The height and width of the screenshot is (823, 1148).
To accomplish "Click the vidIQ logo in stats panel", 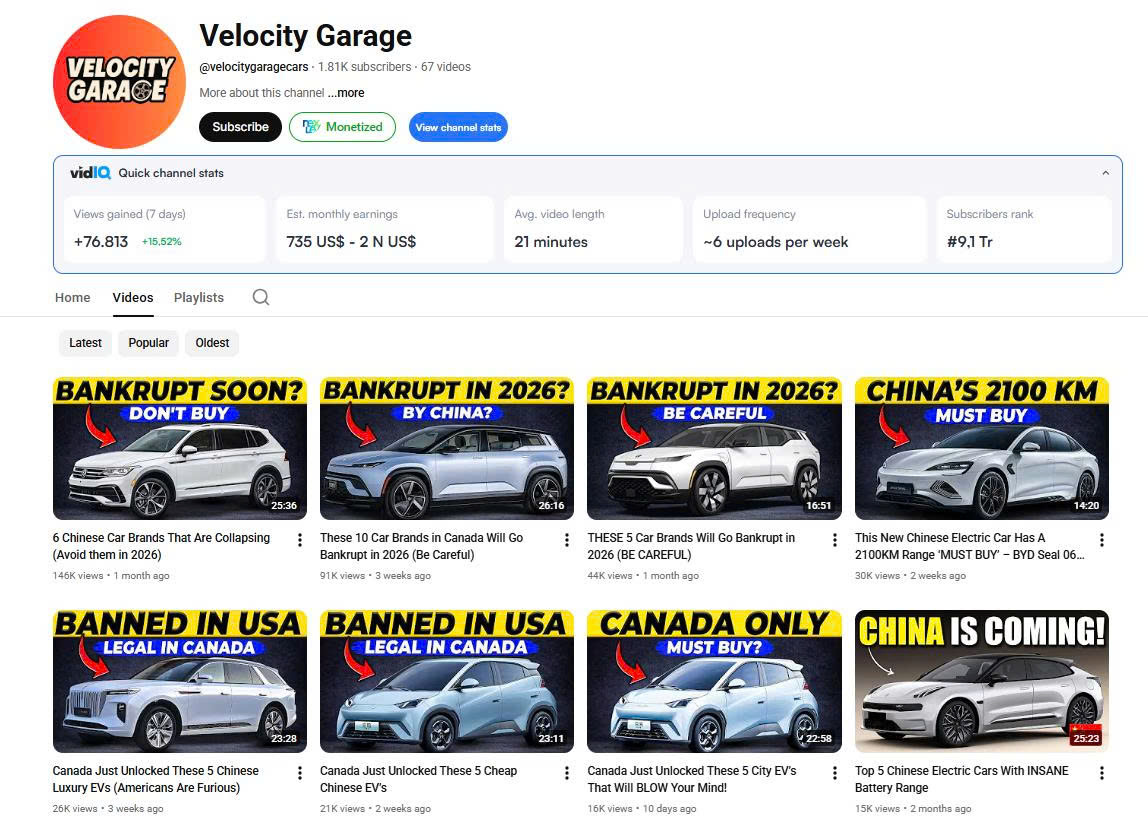I will coord(90,173).
